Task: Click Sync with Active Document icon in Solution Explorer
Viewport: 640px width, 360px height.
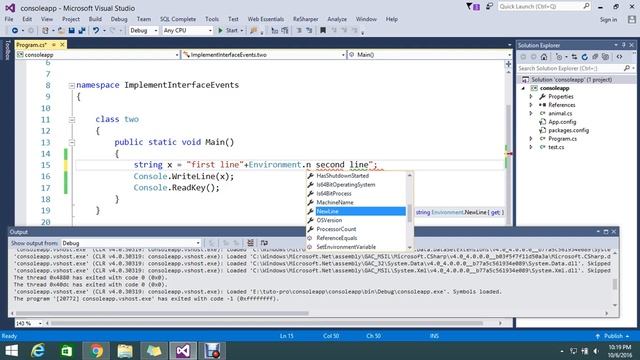Action: (x=574, y=57)
